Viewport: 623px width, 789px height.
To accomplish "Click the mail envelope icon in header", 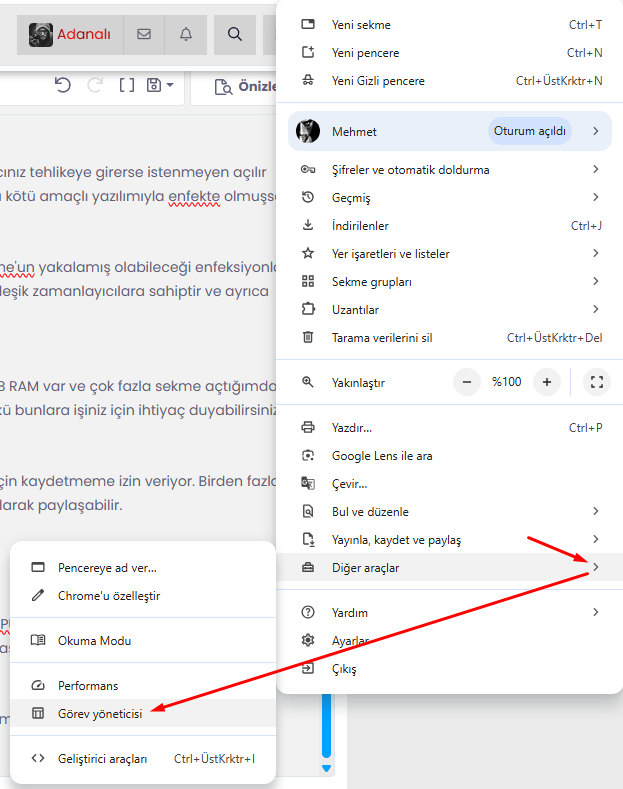I will (144, 34).
